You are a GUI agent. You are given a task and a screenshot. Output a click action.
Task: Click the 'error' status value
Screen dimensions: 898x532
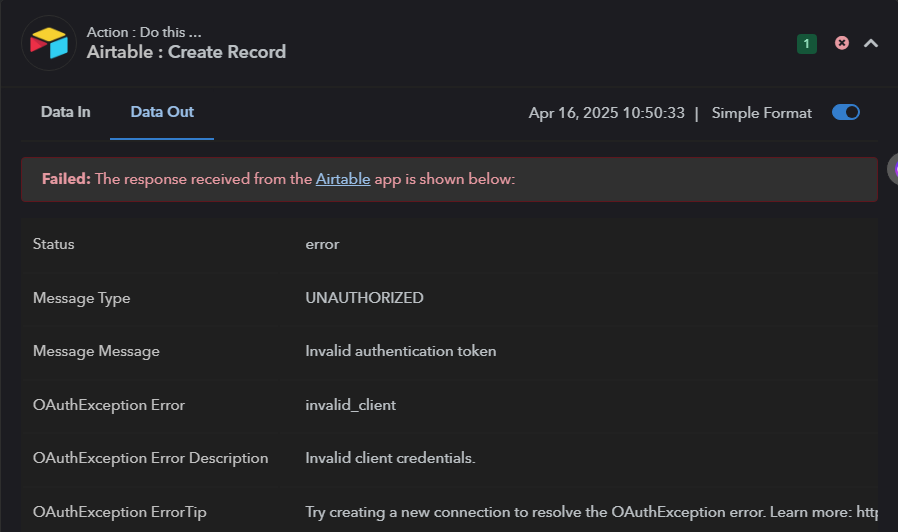(x=322, y=245)
